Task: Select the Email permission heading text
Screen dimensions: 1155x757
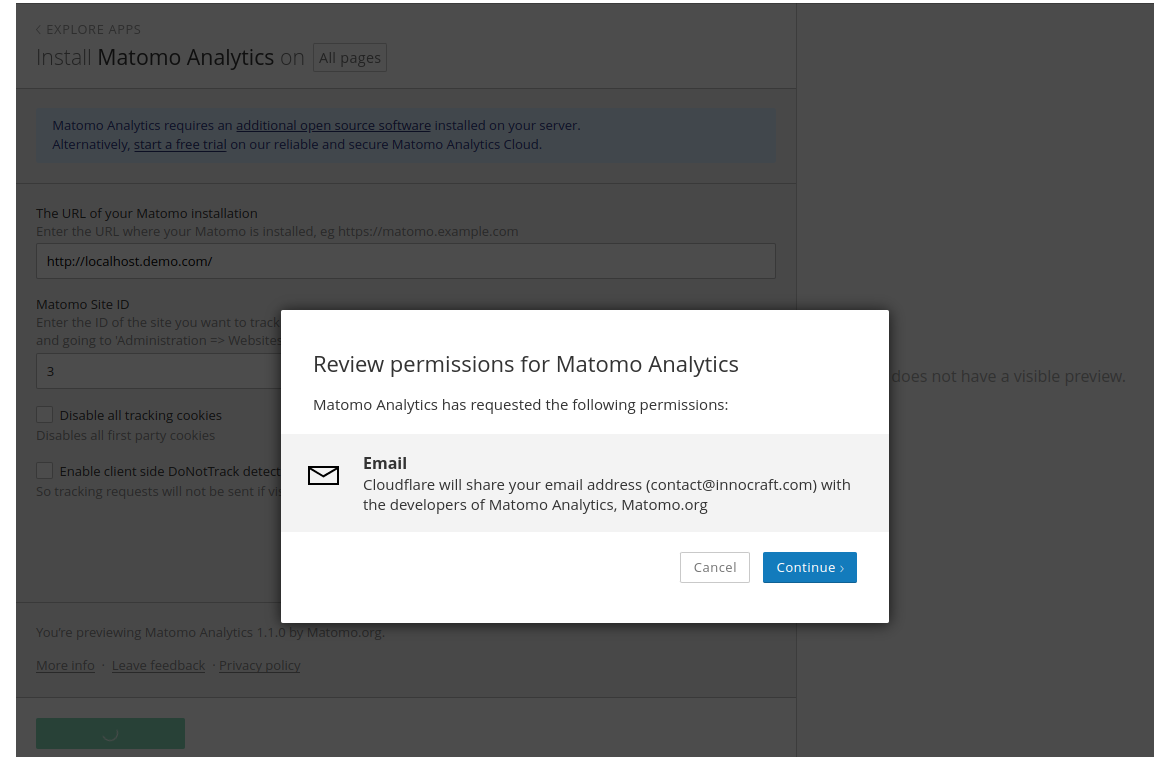Action: pyautogui.click(x=385, y=463)
